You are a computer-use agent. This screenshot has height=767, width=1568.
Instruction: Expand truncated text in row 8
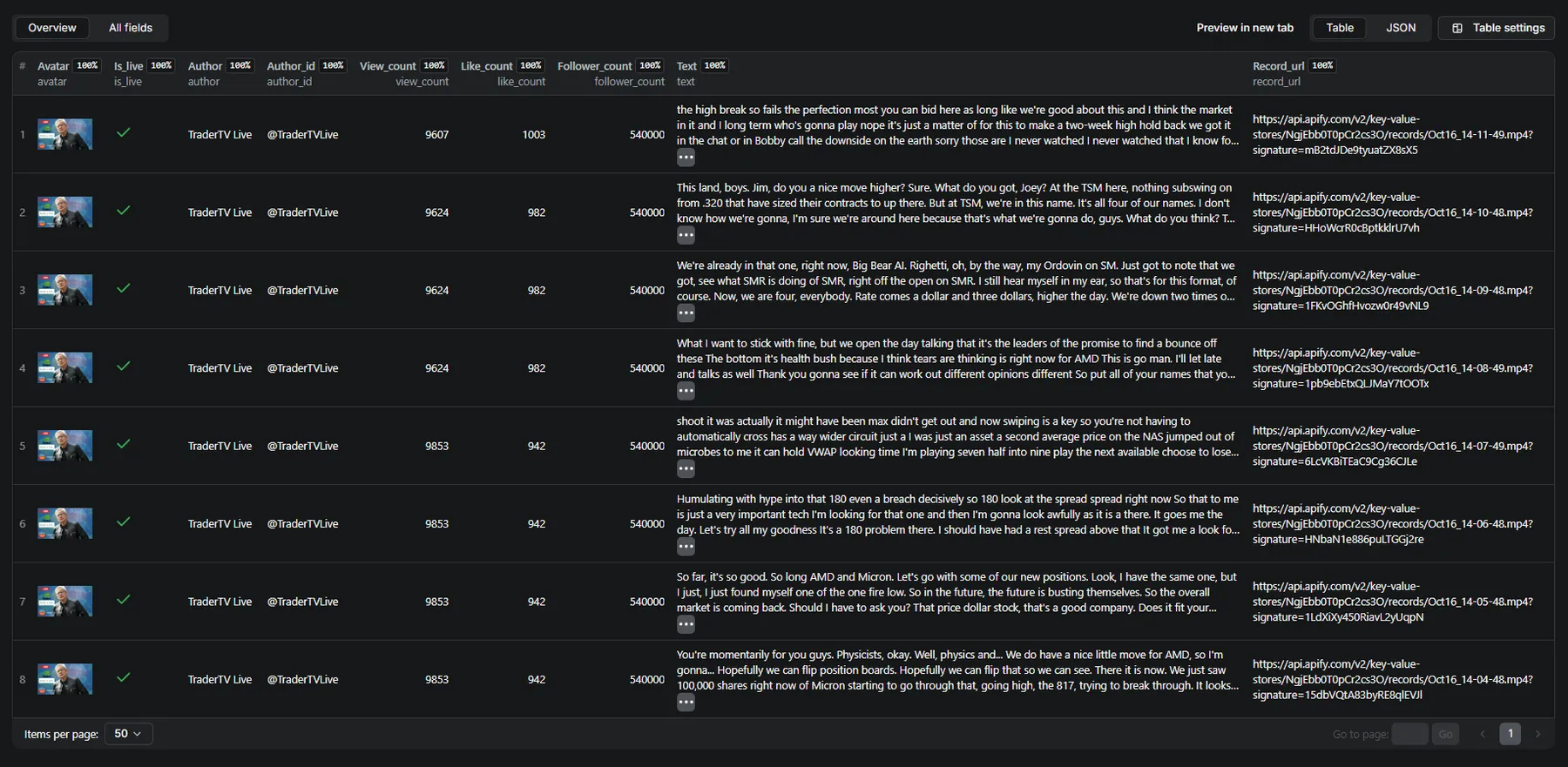[x=686, y=703]
